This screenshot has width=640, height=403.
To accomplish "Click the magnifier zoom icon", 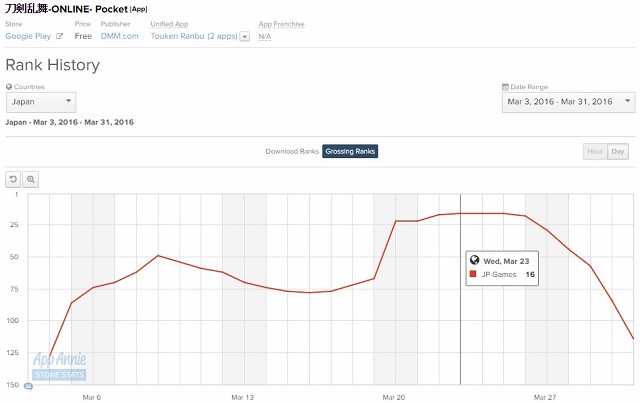I will point(31,179).
